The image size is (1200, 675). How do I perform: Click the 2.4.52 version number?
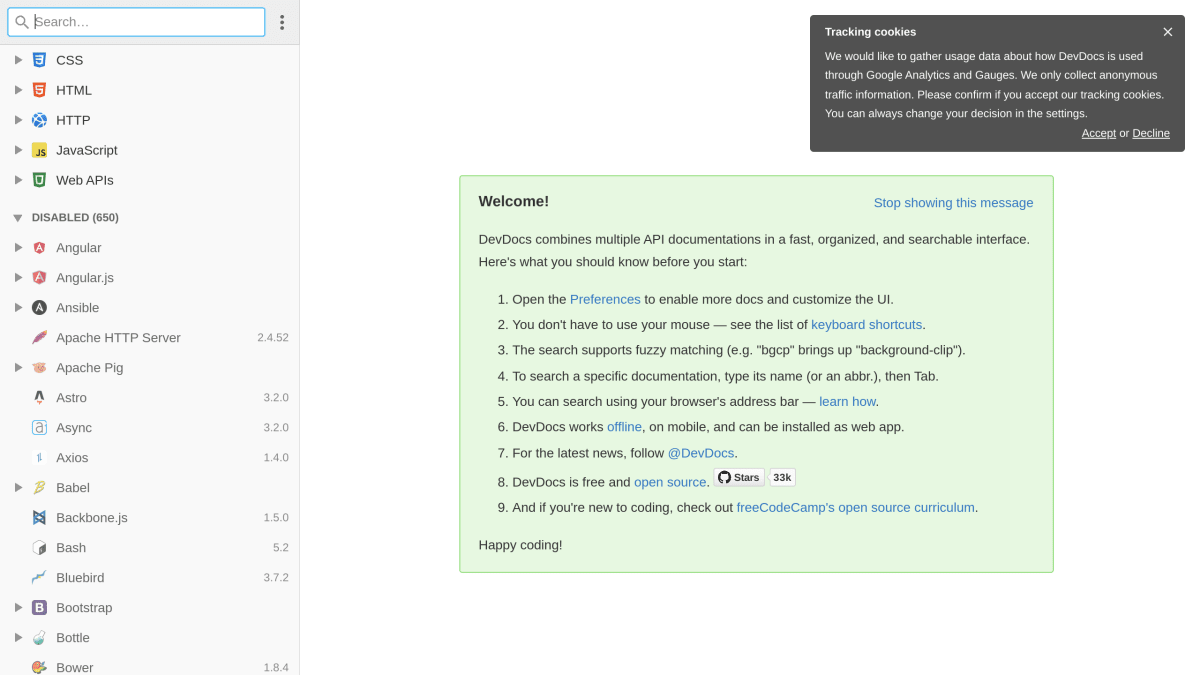(x=273, y=338)
